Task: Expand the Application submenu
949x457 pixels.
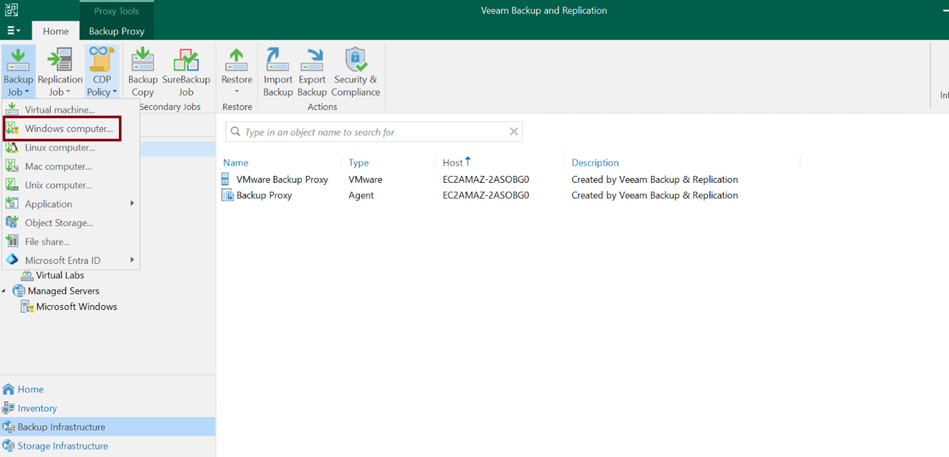Action: pyautogui.click(x=70, y=204)
